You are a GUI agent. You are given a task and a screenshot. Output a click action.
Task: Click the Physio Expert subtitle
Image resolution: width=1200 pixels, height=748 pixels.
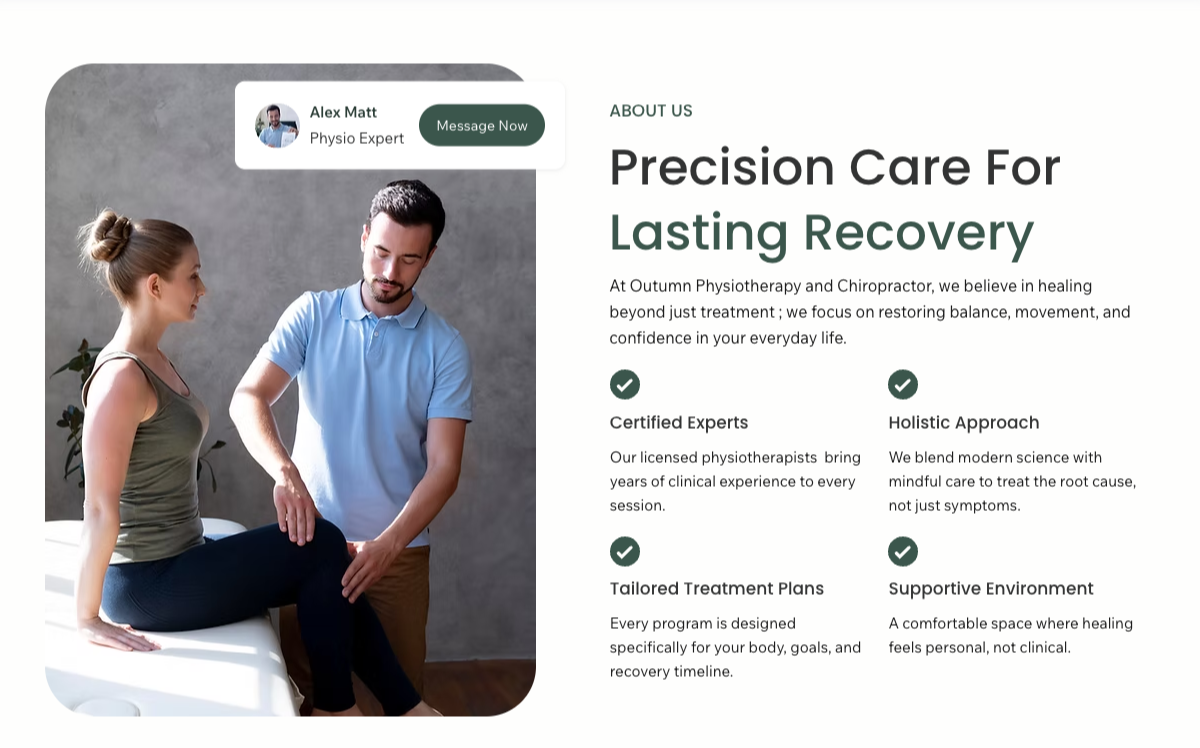coord(357,138)
